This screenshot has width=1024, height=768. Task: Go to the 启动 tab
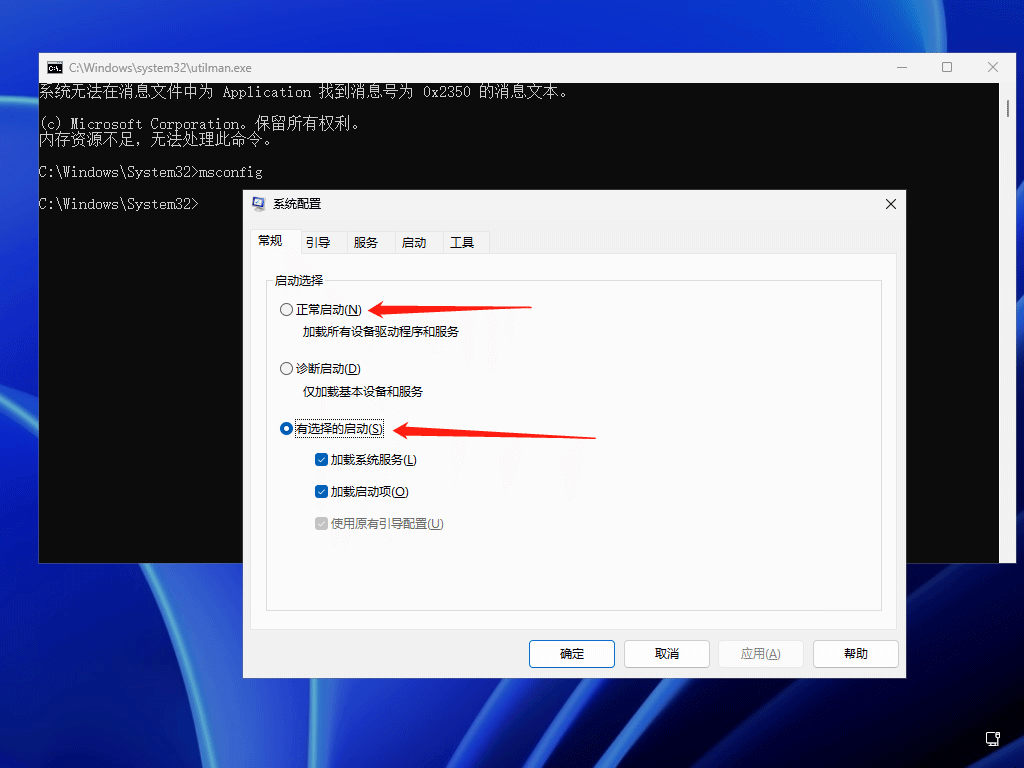(414, 243)
